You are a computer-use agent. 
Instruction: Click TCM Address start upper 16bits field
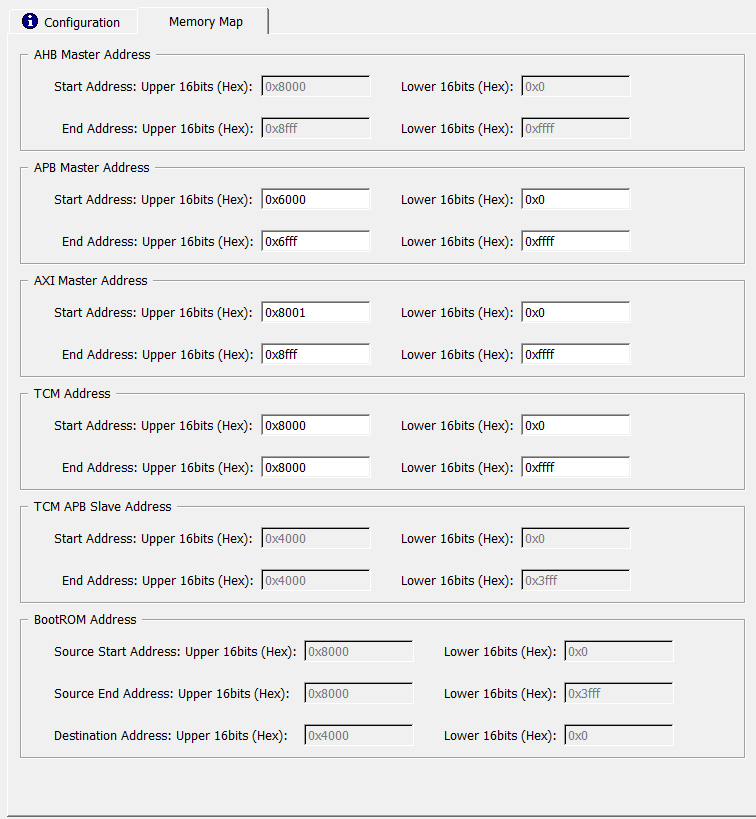coord(315,425)
